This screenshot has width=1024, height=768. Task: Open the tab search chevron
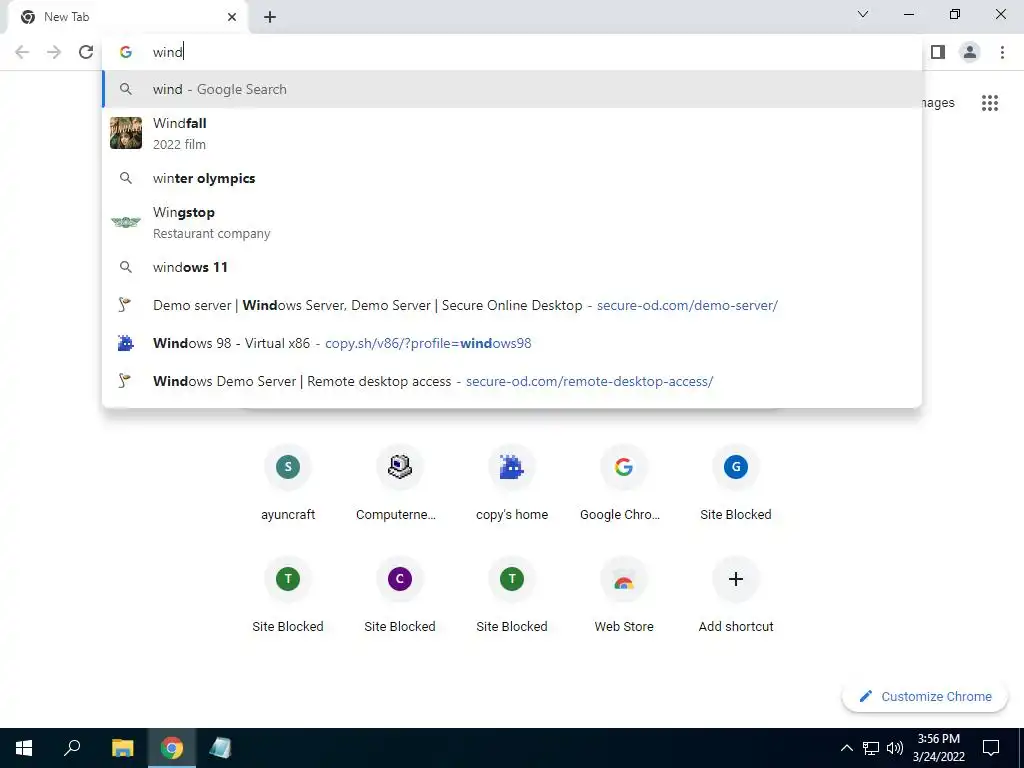point(863,14)
